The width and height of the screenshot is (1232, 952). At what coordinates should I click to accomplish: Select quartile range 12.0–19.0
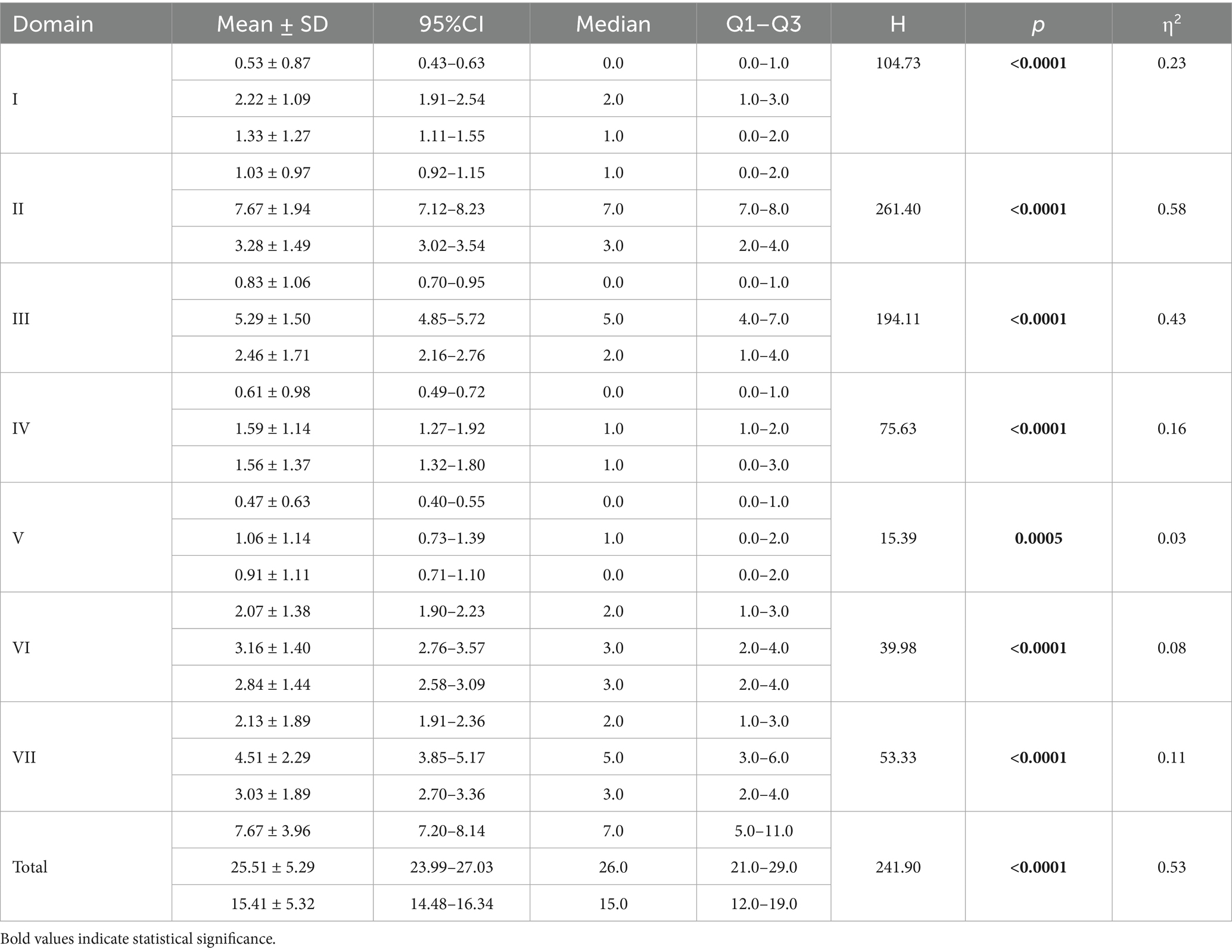[763, 904]
